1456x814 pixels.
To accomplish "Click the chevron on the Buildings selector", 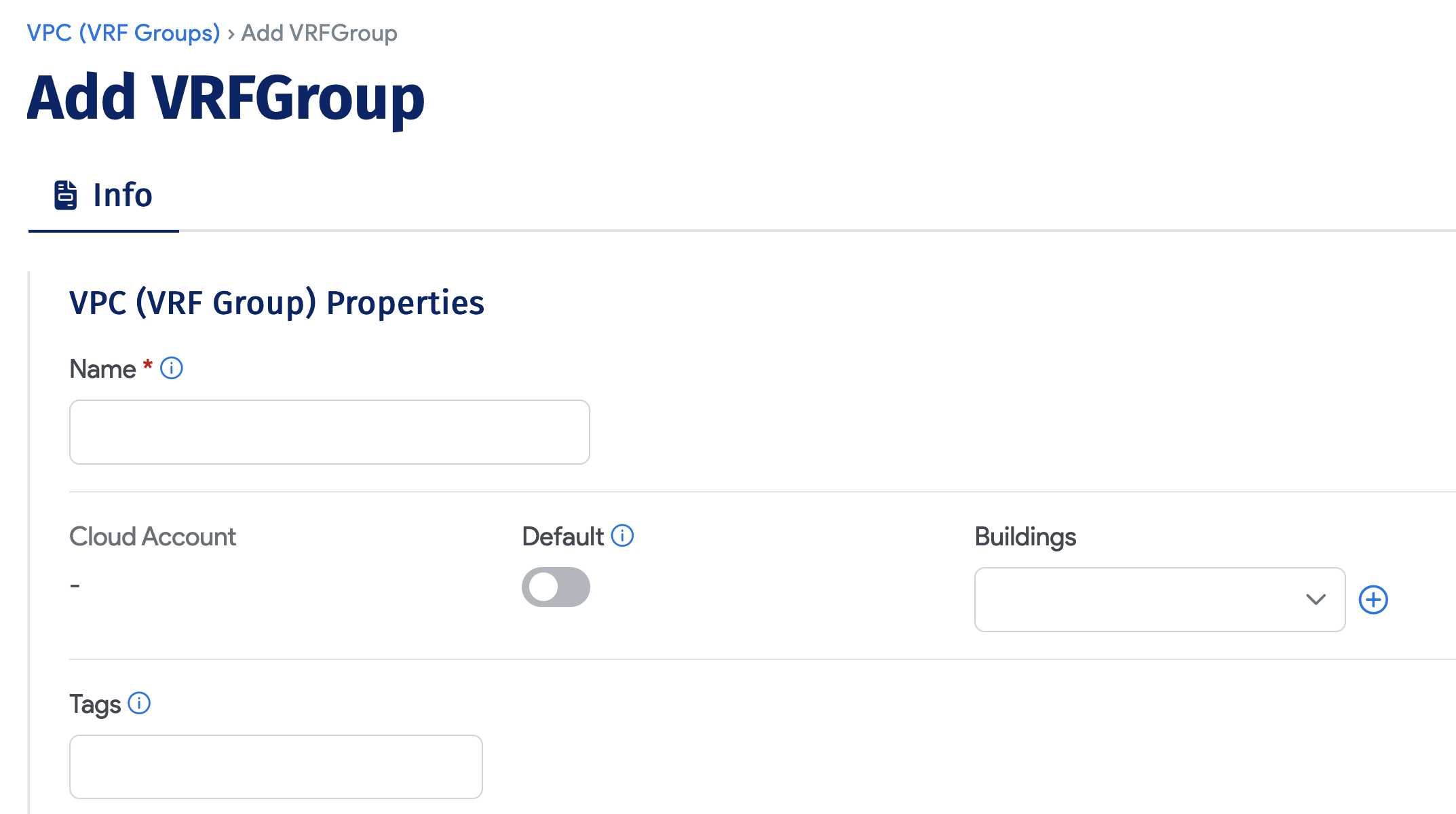I will point(1315,600).
